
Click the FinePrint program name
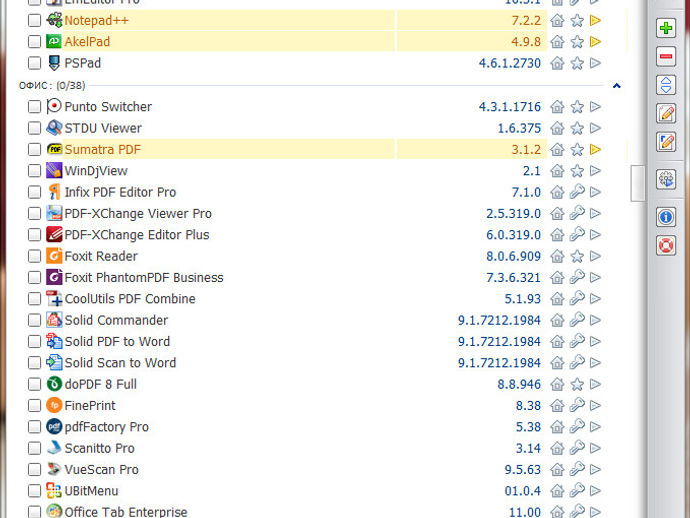pos(90,406)
